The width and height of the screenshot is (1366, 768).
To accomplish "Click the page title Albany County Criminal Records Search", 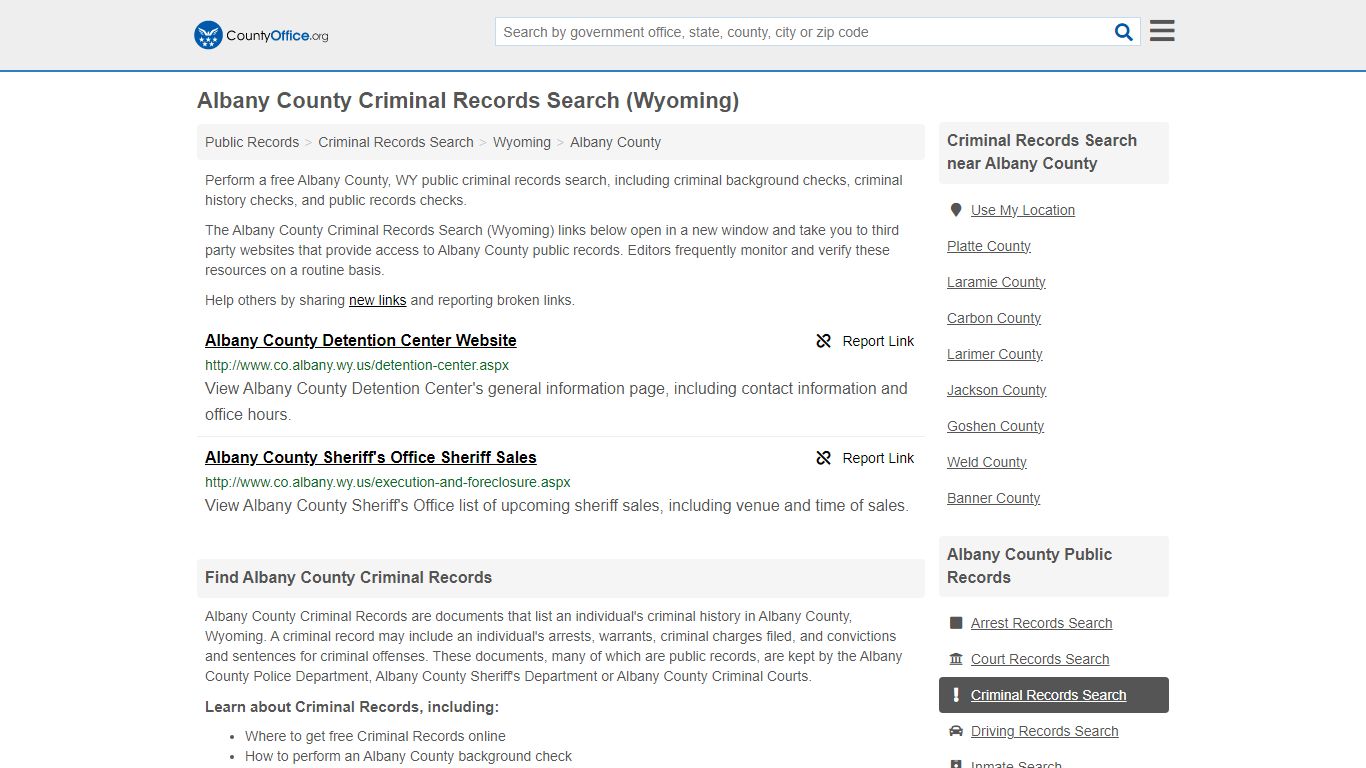I will coord(468,101).
